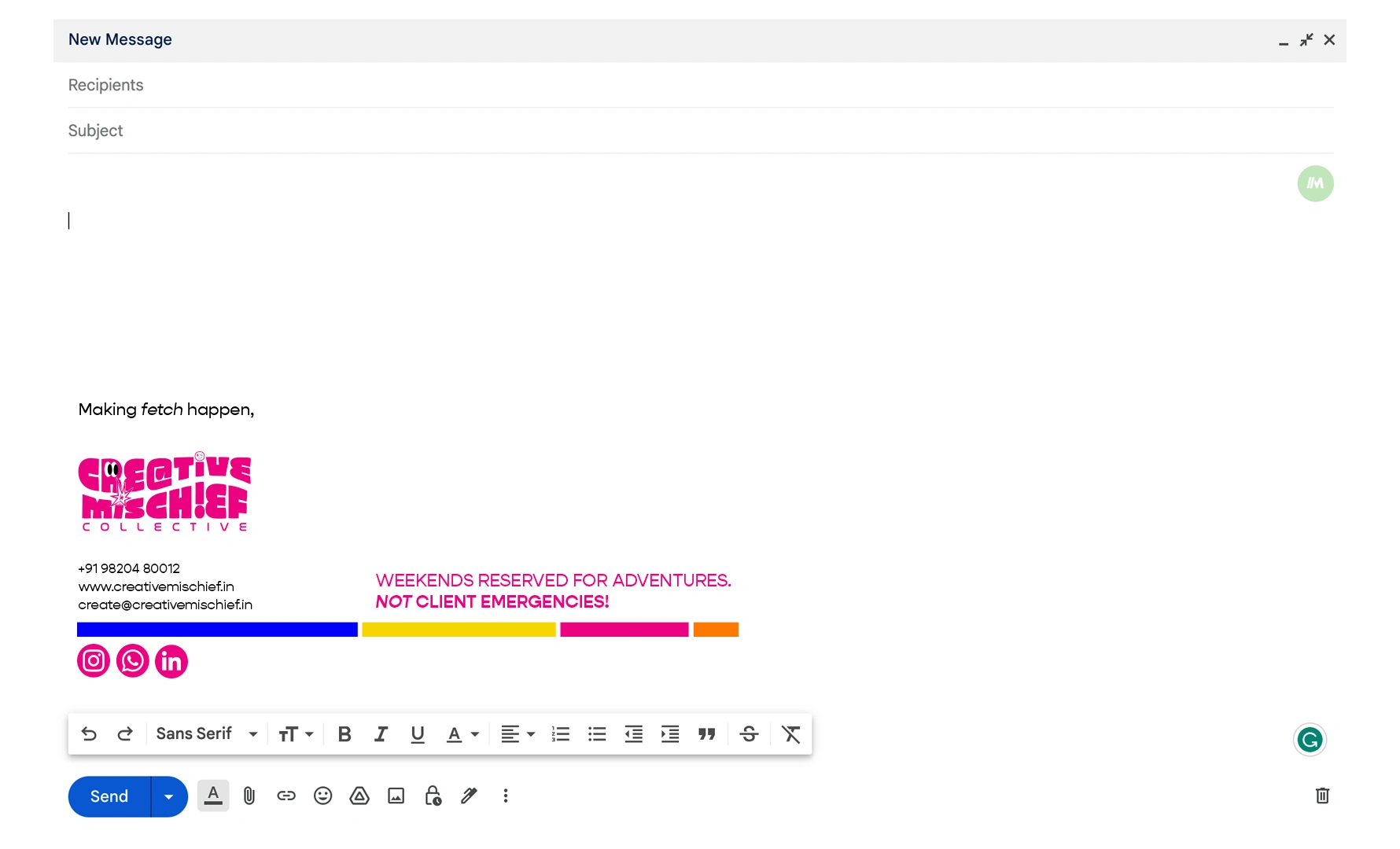This screenshot has height=849, width=1400.
Task: Open the emoji picker
Action: [x=322, y=796]
